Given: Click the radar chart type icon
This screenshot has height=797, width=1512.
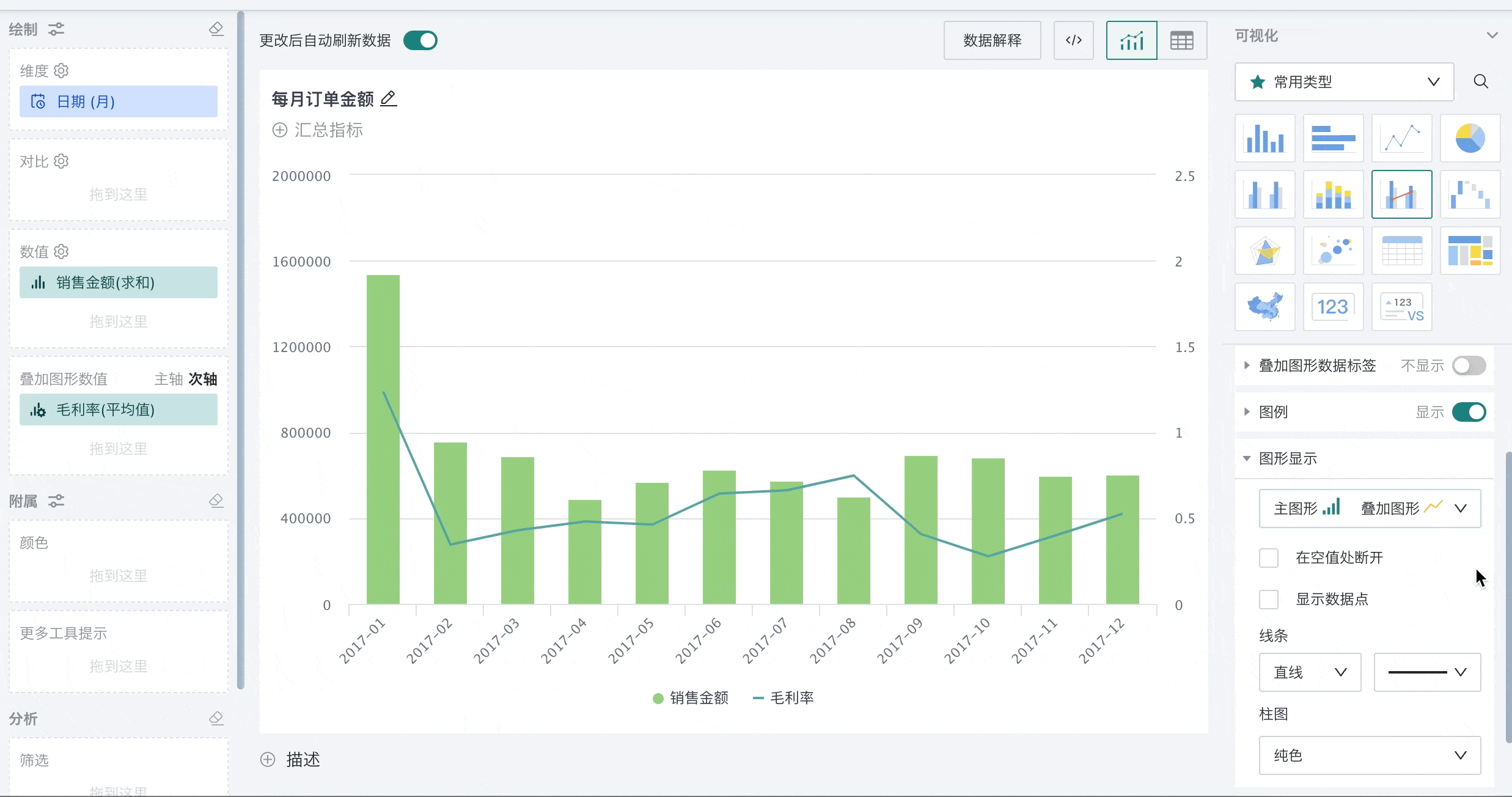Looking at the screenshot, I should point(1264,251).
